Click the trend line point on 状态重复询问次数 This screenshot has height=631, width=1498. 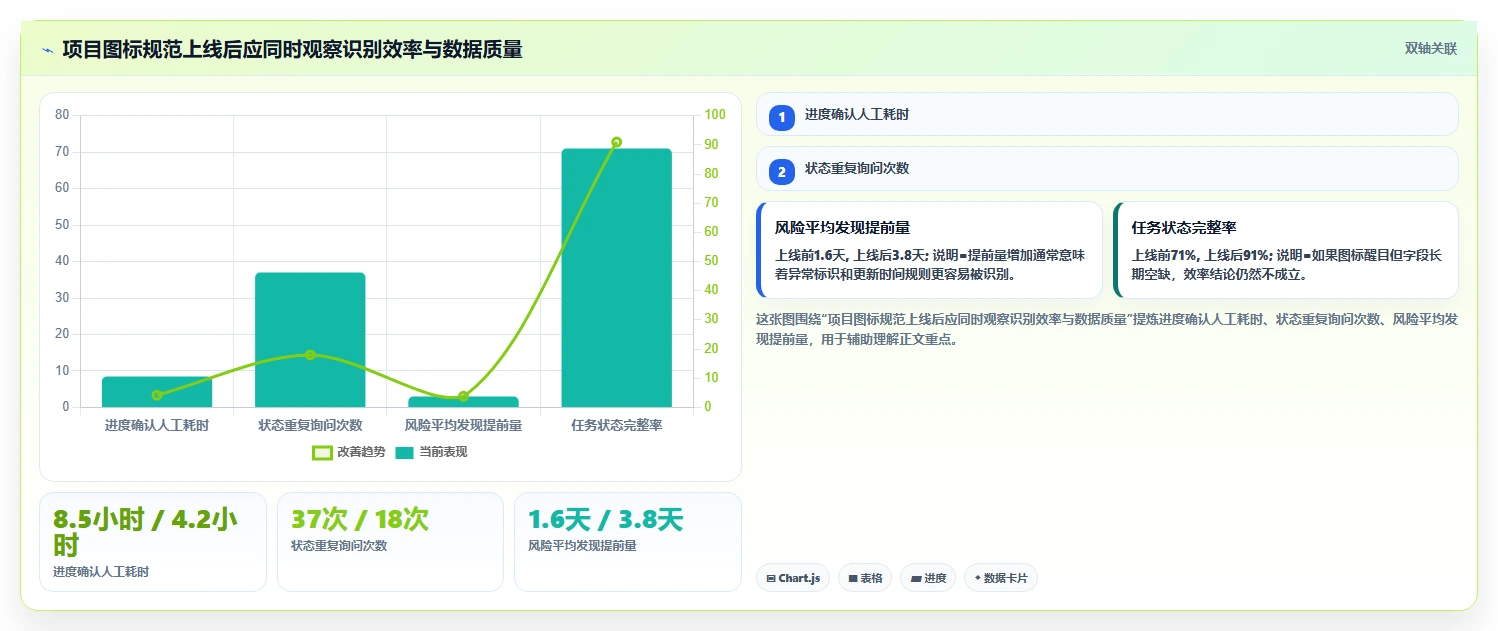point(310,355)
